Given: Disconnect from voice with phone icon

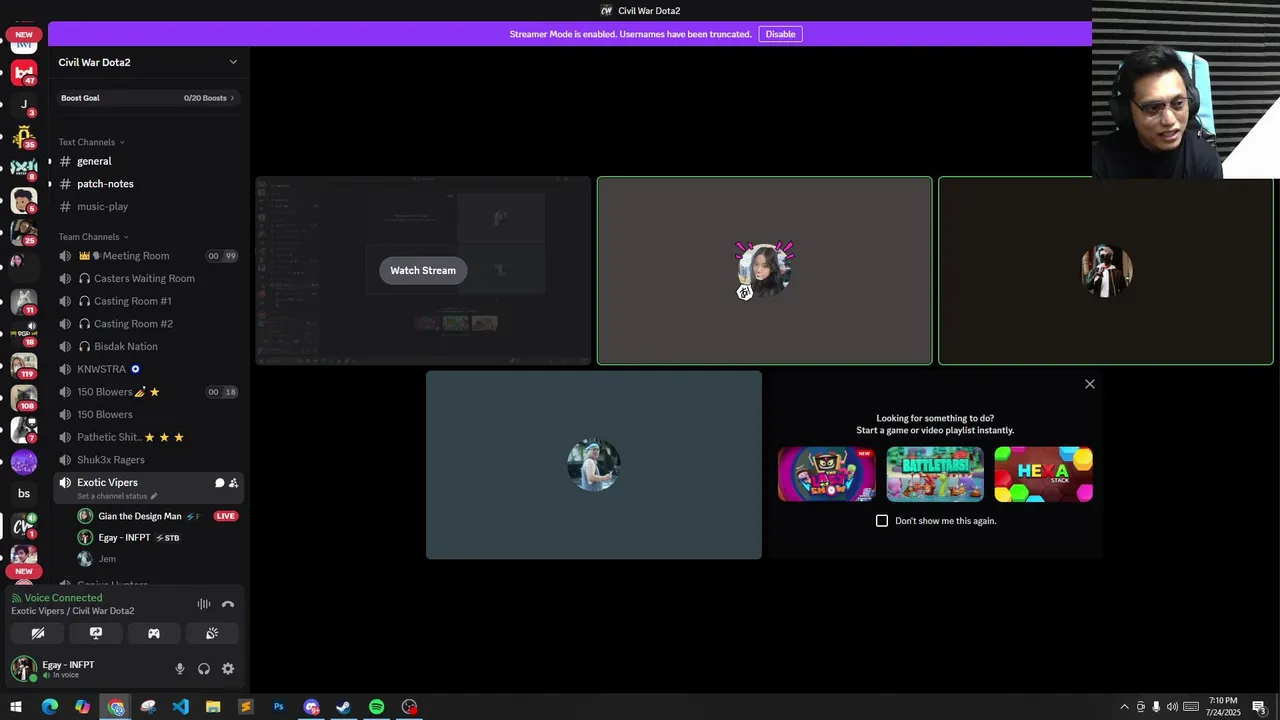Looking at the screenshot, I should 228,604.
